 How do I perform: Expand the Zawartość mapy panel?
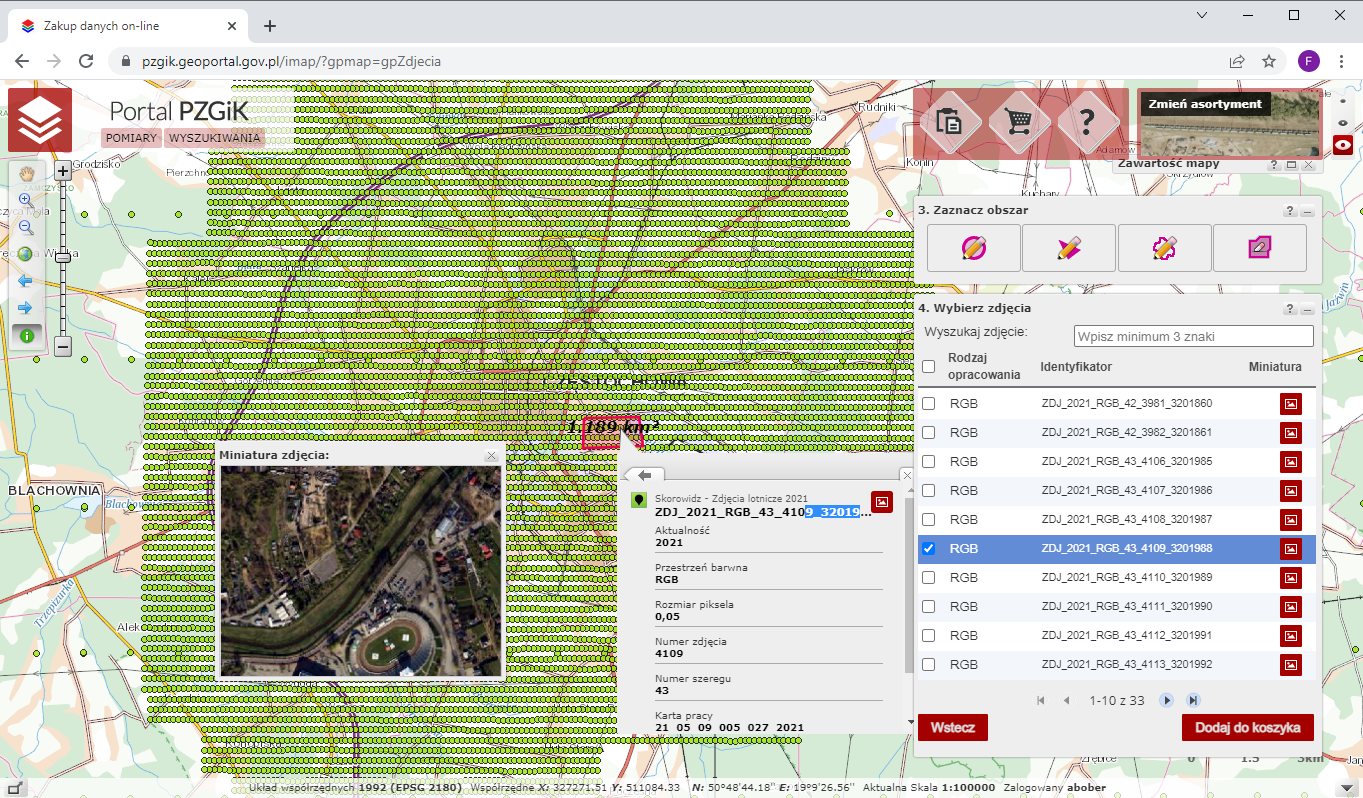(1291, 164)
